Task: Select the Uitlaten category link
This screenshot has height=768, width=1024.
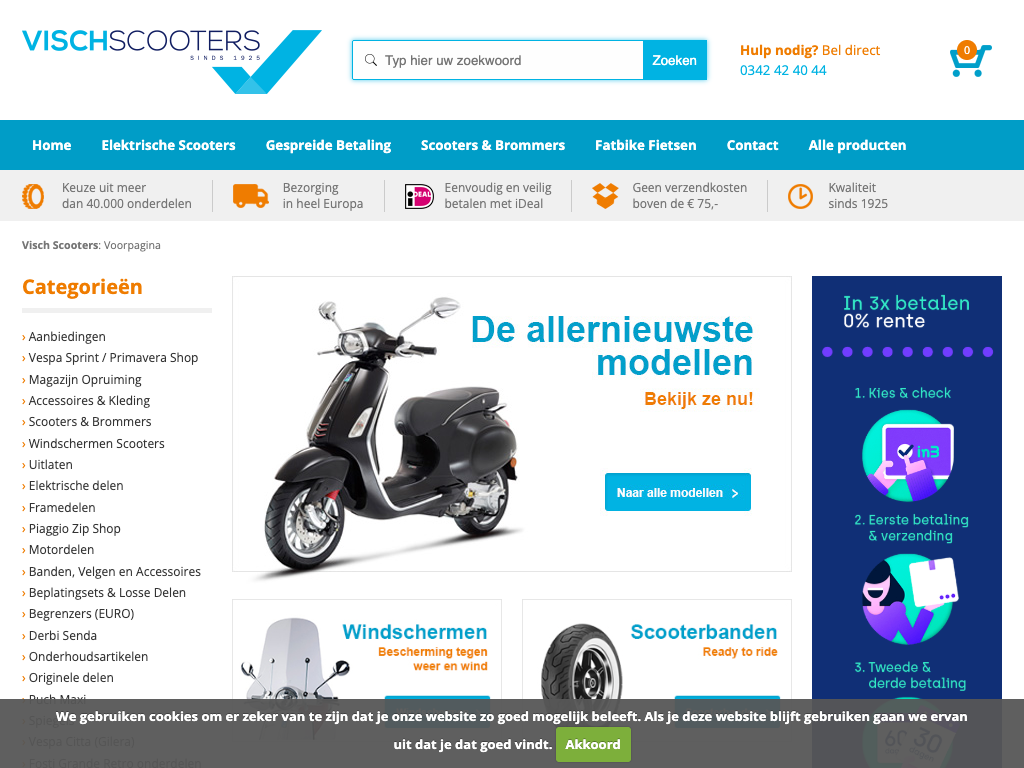Action: click(50, 464)
